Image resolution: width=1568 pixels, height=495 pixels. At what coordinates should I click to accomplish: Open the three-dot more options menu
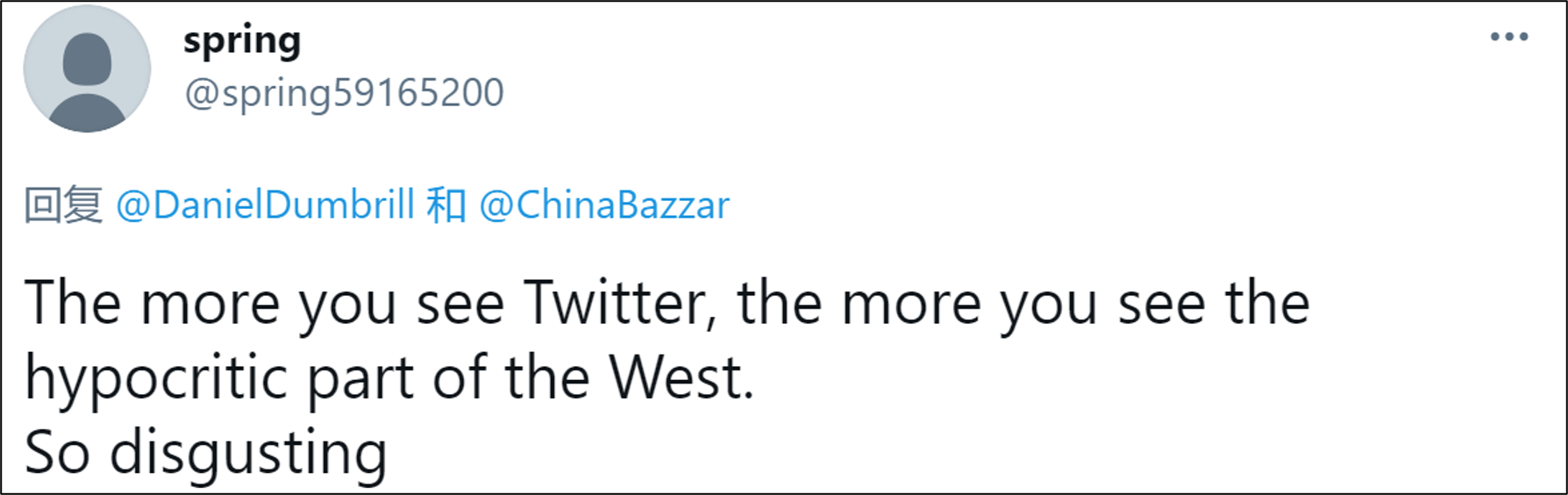pyautogui.click(x=1508, y=37)
